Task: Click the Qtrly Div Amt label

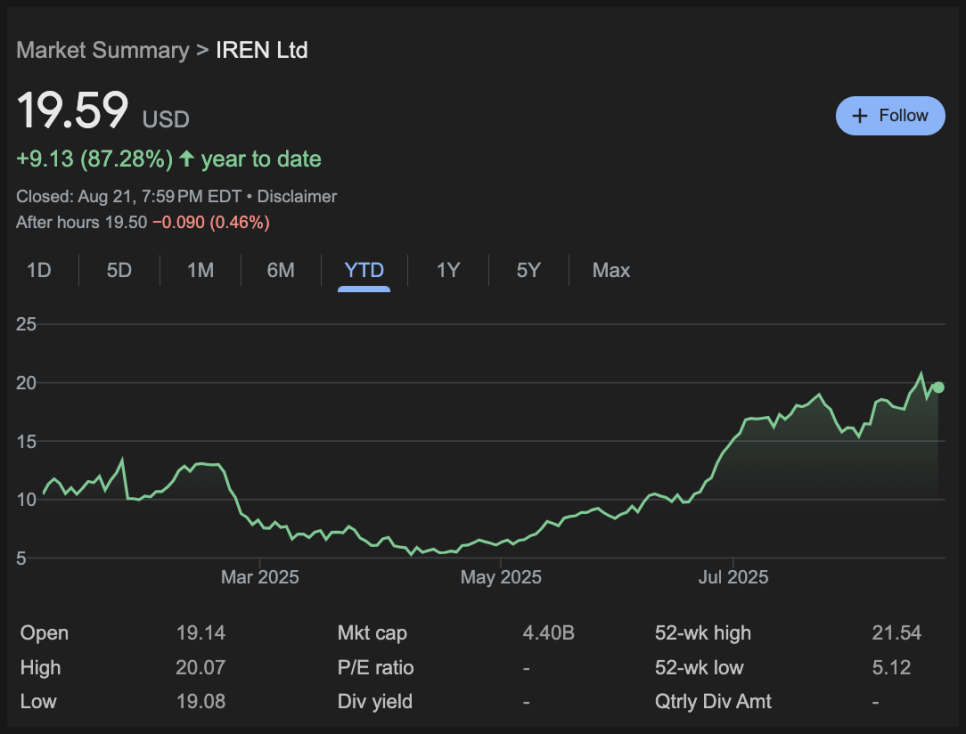Action: coord(713,701)
